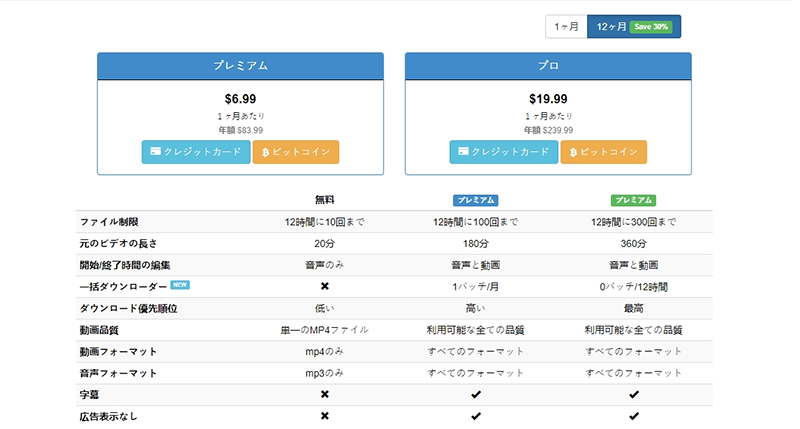Viewport: 800px width, 429px height.
Task: Click the Save 30% badge
Action: click(653, 27)
